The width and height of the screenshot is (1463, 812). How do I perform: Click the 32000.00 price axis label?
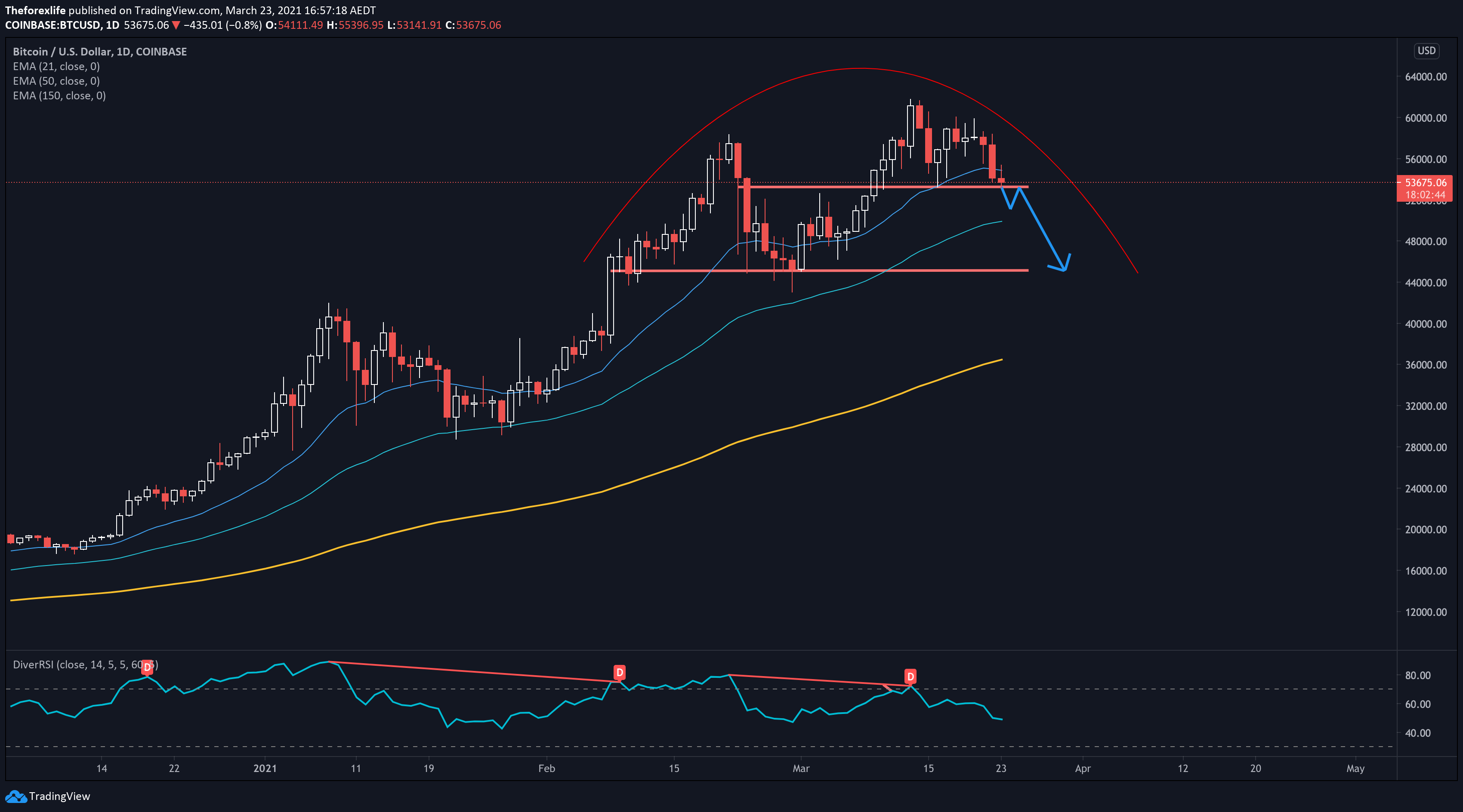click(x=1426, y=406)
